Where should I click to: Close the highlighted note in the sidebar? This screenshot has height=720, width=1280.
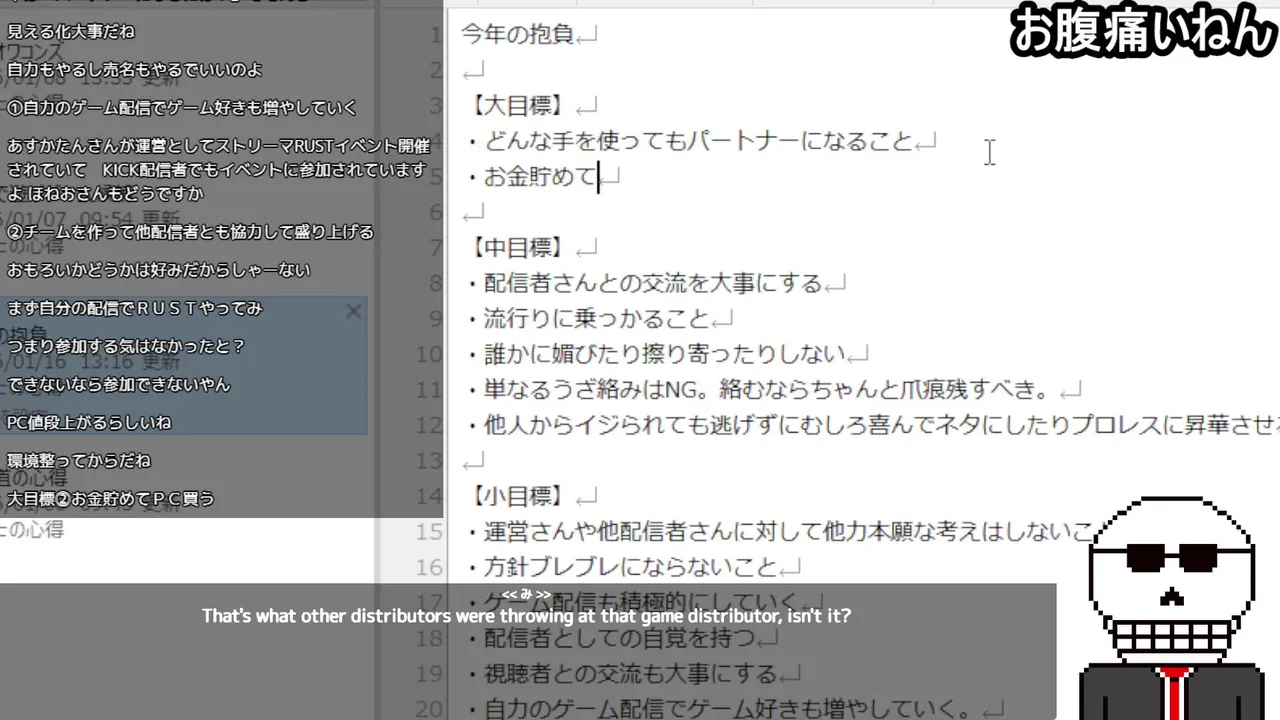[x=353, y=312]
